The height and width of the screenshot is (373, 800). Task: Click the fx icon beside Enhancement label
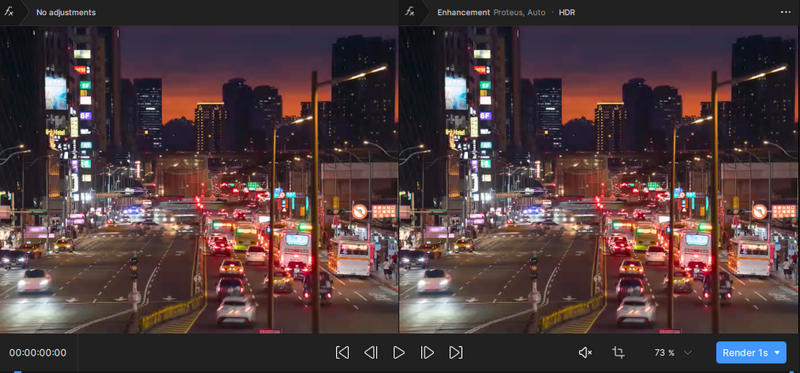[x=410, y=12]
